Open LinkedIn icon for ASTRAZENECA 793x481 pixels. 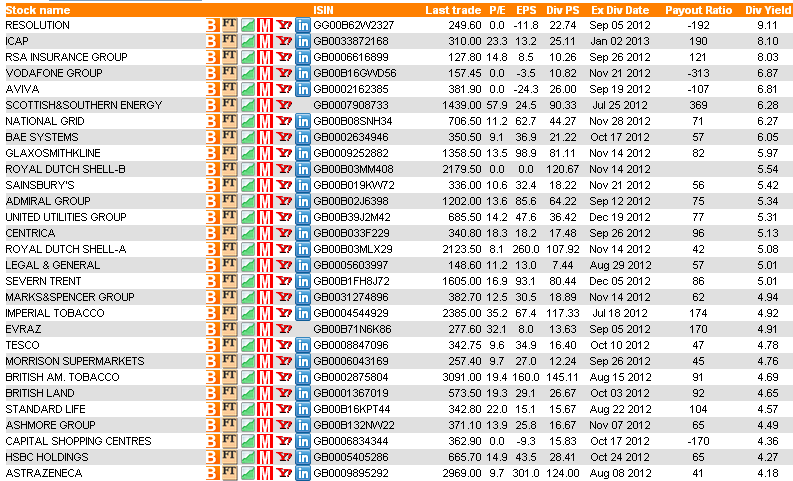point(302,473)
